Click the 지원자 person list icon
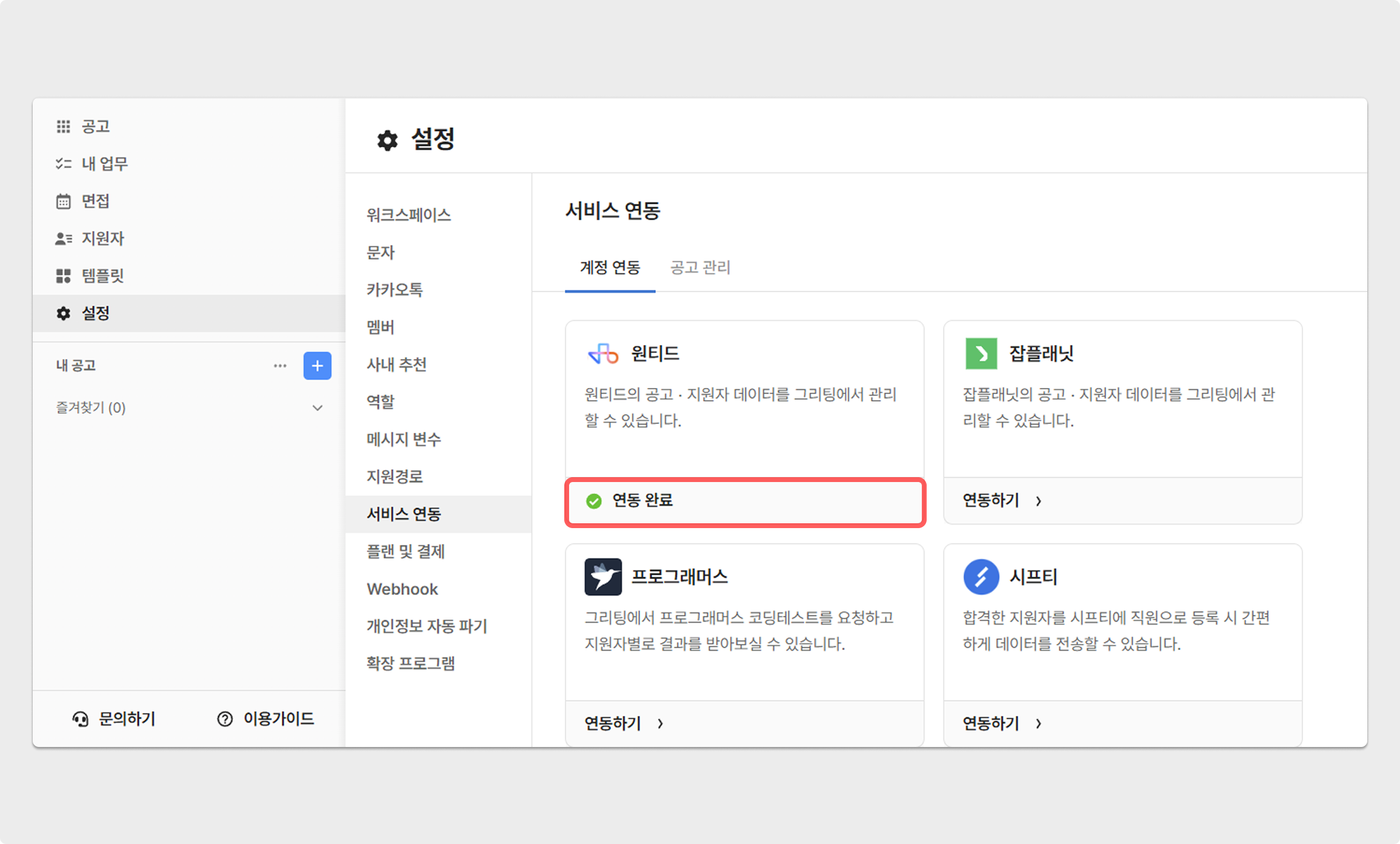 pos(63,239)
